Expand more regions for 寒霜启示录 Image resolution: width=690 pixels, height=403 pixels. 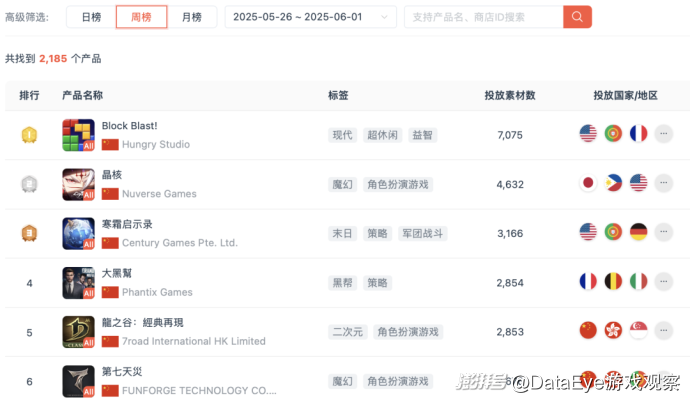click(x=664, y=232)
